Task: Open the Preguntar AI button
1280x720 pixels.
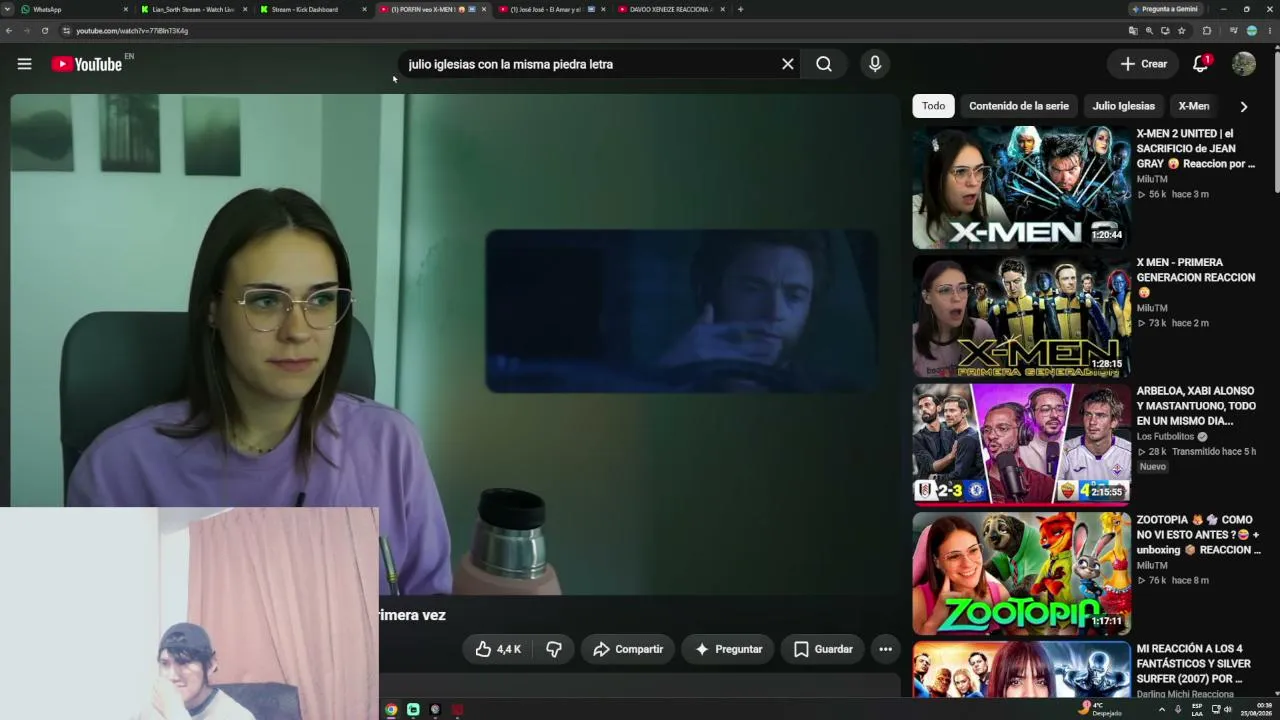Action: (728, 649)
